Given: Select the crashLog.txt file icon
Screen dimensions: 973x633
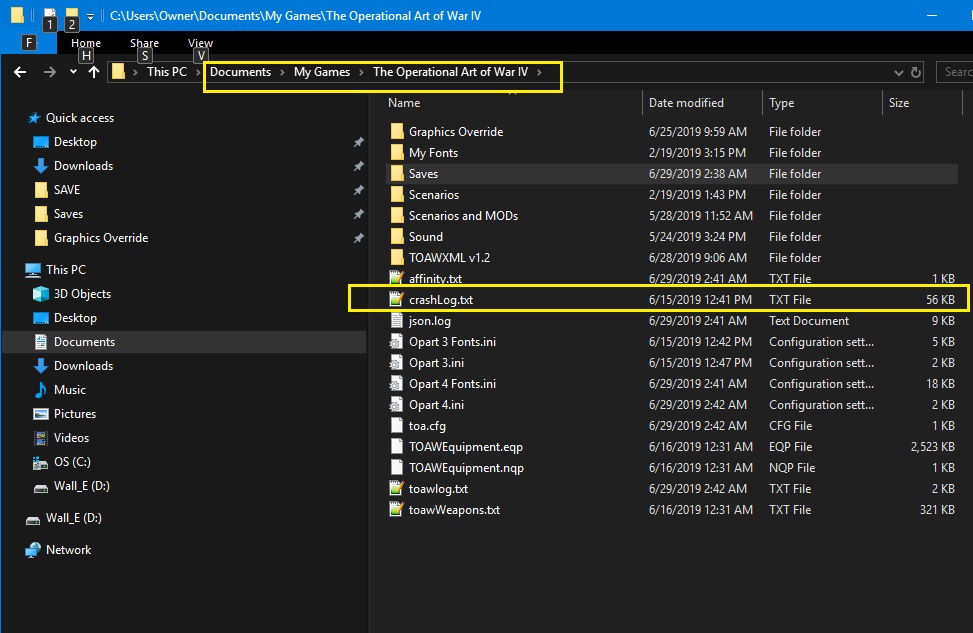Looking at the screenshot, I should 397,299.
